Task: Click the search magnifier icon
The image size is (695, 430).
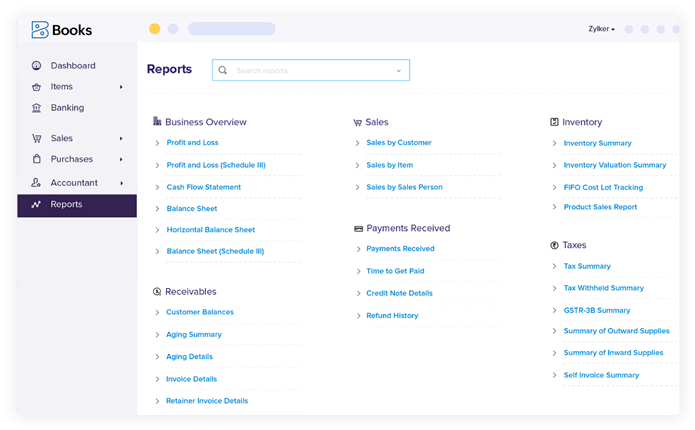Action: pos(223,70)
